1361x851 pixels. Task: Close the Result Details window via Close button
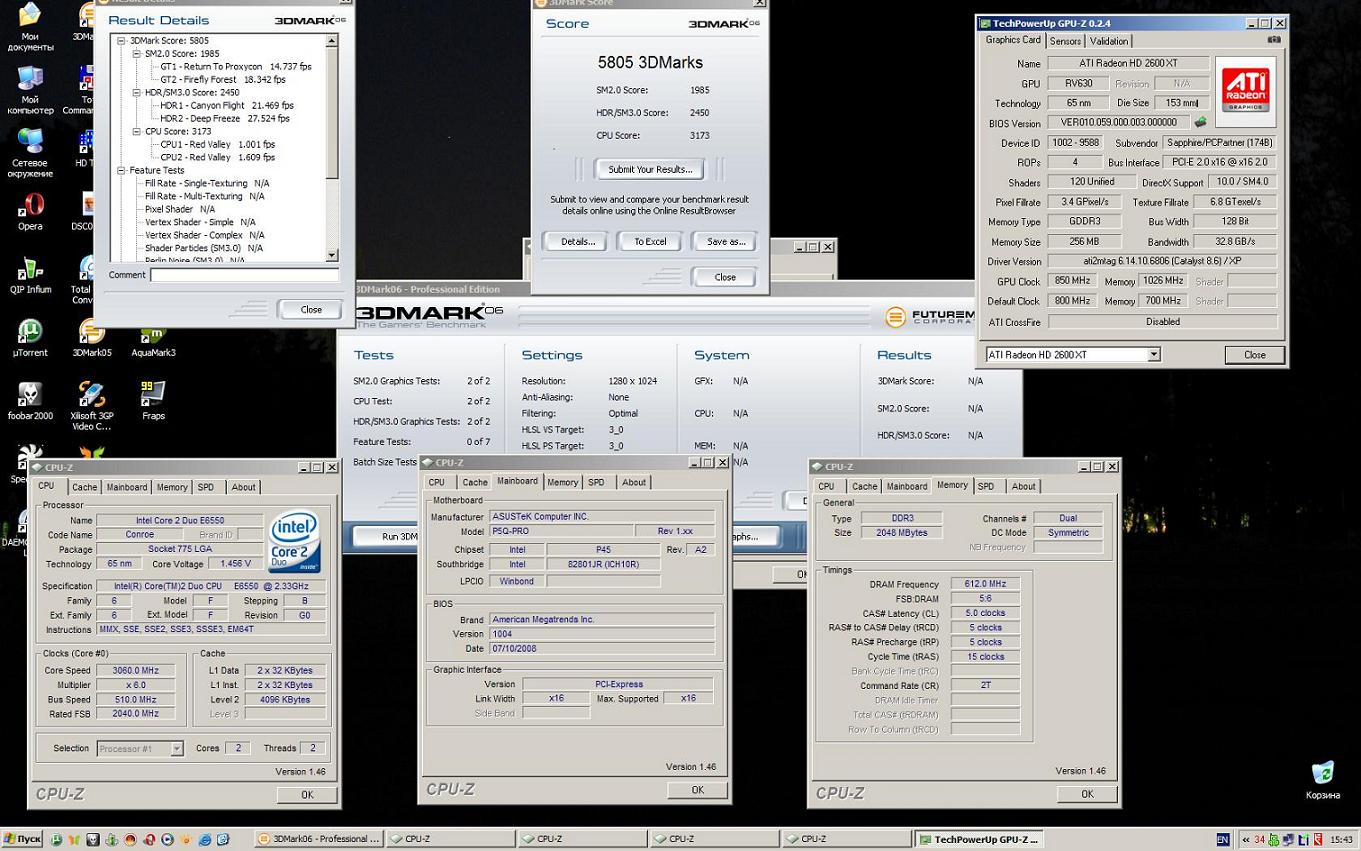pos(311,309)
